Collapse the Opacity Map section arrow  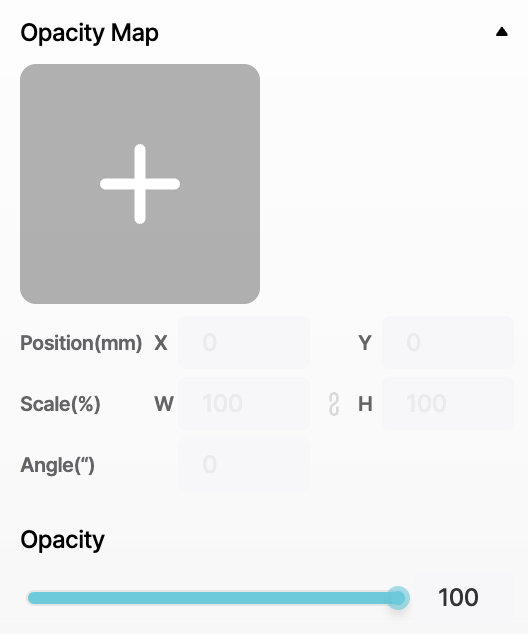click(501, 32)
